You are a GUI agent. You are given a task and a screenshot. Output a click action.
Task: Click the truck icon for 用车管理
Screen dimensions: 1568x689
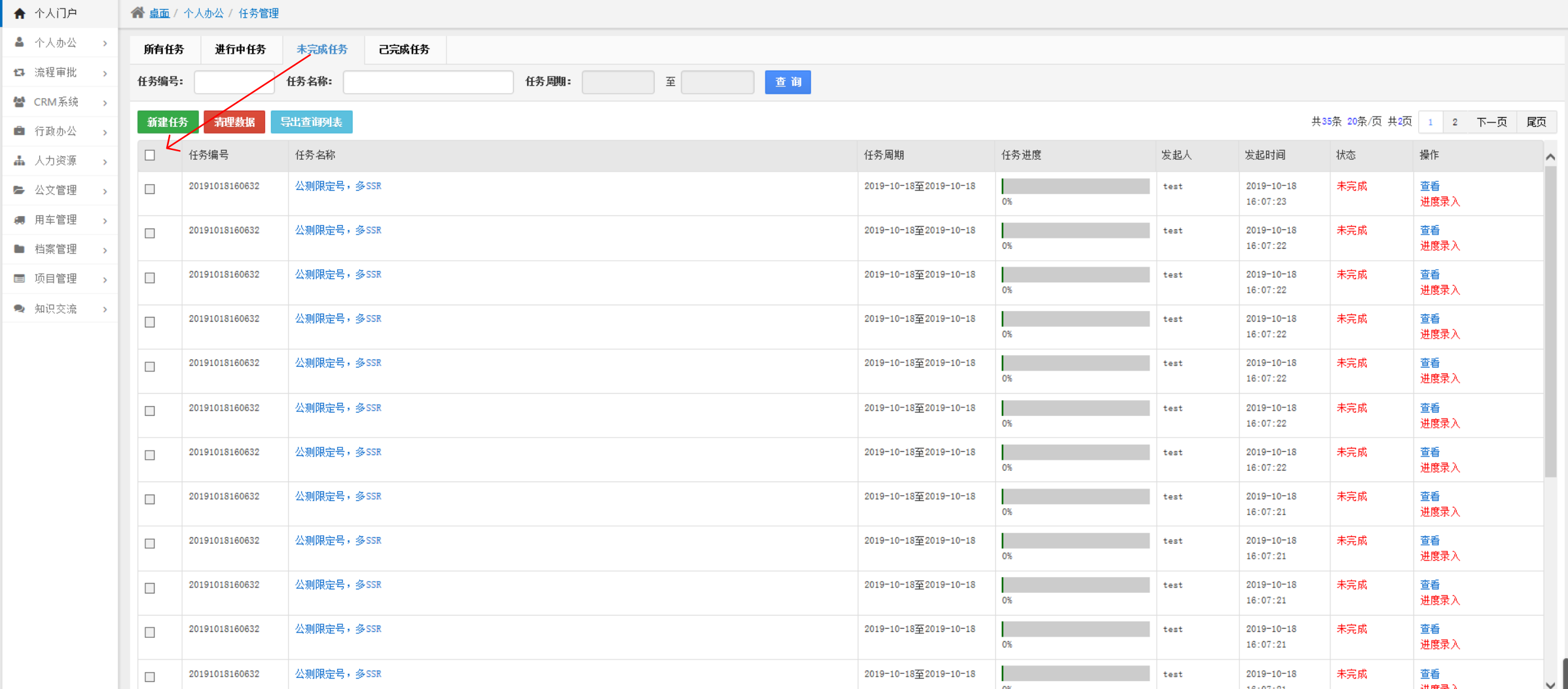pos(20,219)
